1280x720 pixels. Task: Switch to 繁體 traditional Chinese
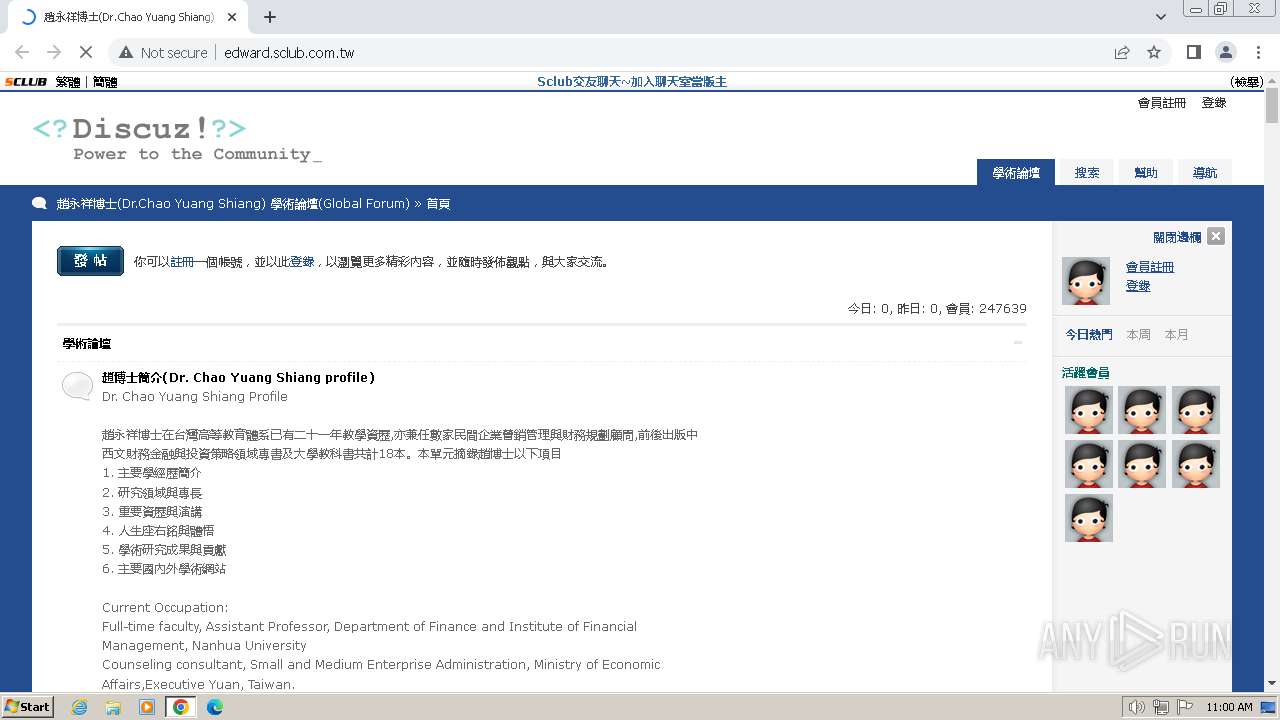click(x=68, y=82)
